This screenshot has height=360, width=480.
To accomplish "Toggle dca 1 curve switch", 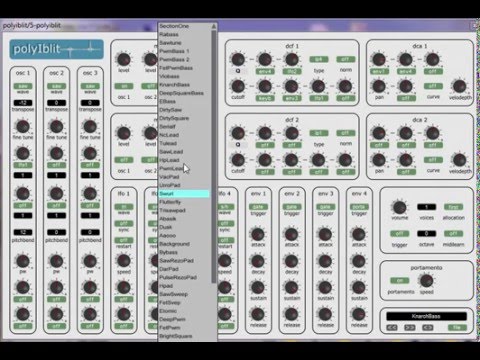I will (x=433, y=86).
